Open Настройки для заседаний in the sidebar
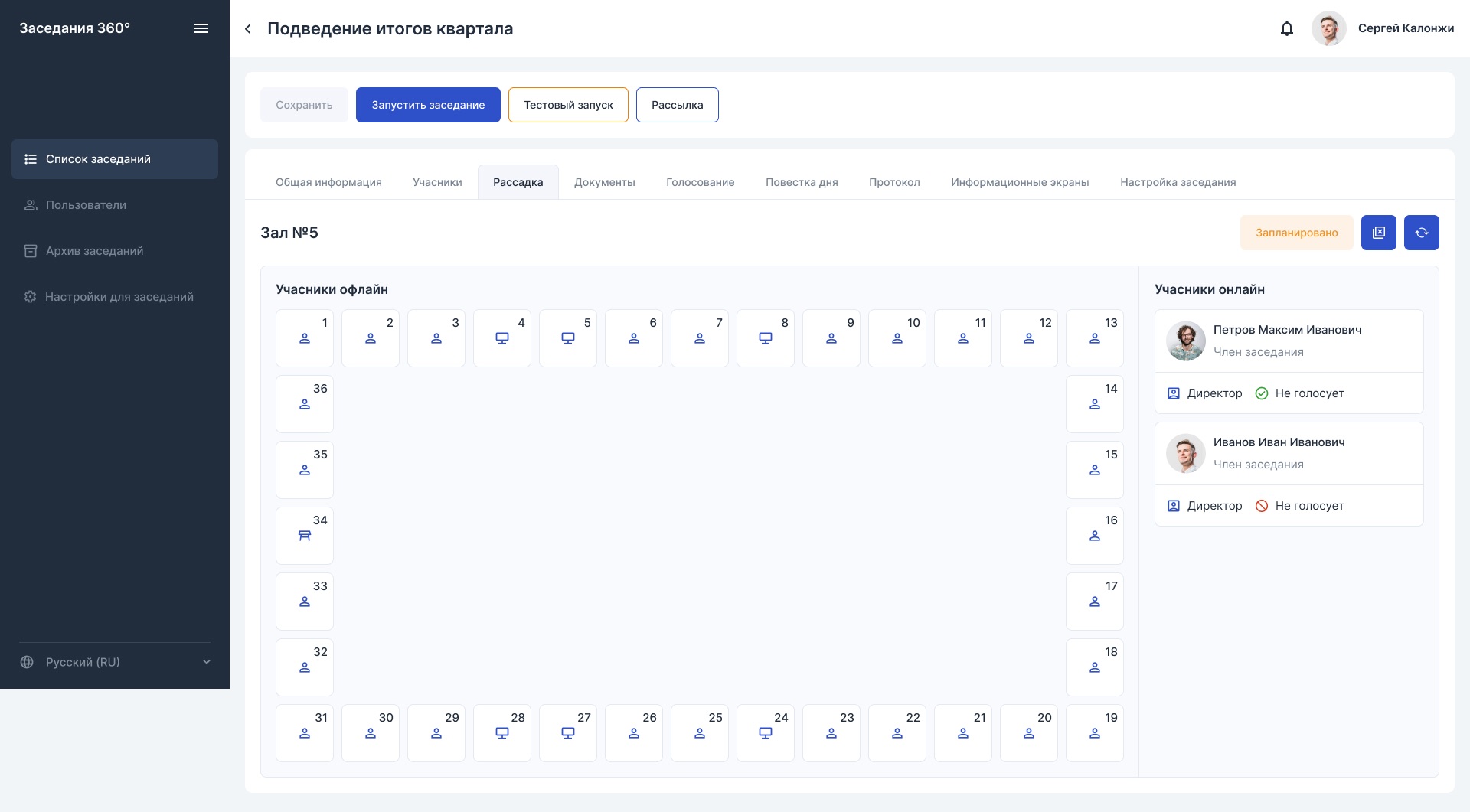The image size is (1470, 812). (x=115, y=297)
